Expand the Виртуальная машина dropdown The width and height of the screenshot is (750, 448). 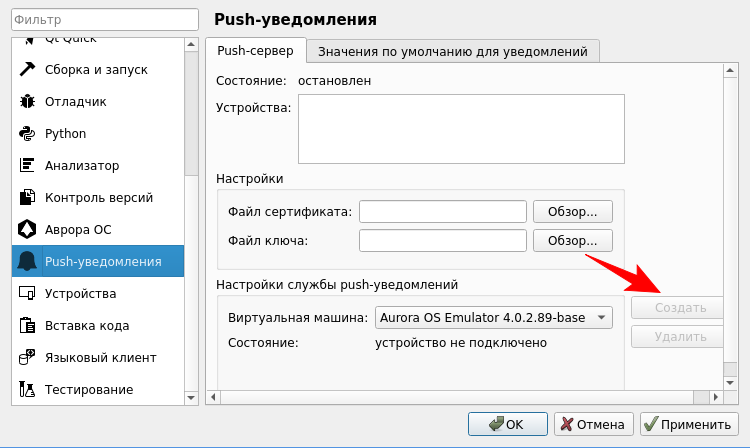(493, 318)
